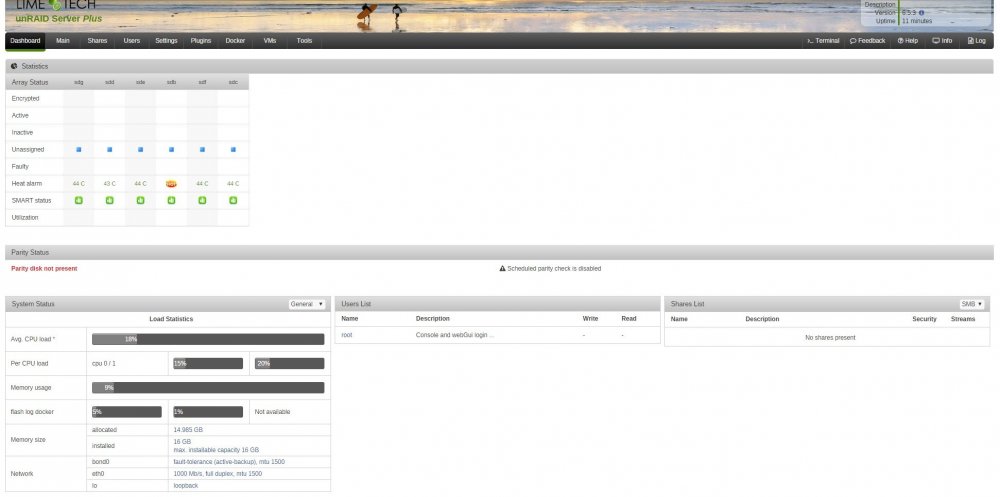Screen dimensions: 1000x497
Task: Open the Tools tab
Action: [304, 41]
